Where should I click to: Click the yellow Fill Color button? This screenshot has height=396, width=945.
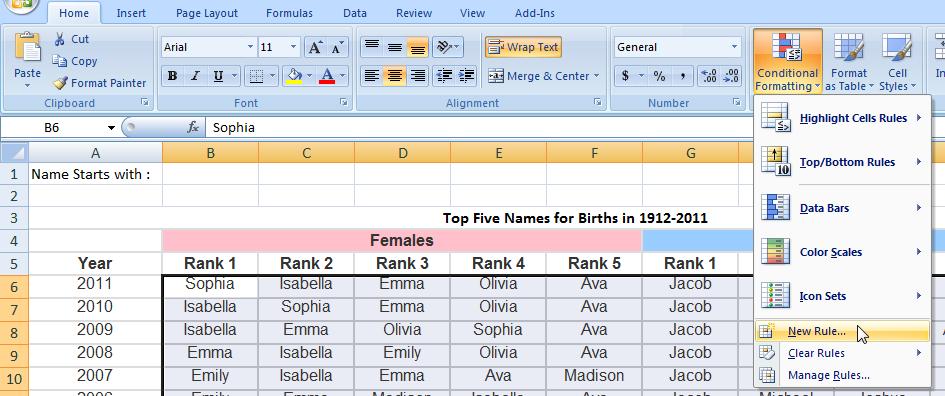click(x=294, y=76)
